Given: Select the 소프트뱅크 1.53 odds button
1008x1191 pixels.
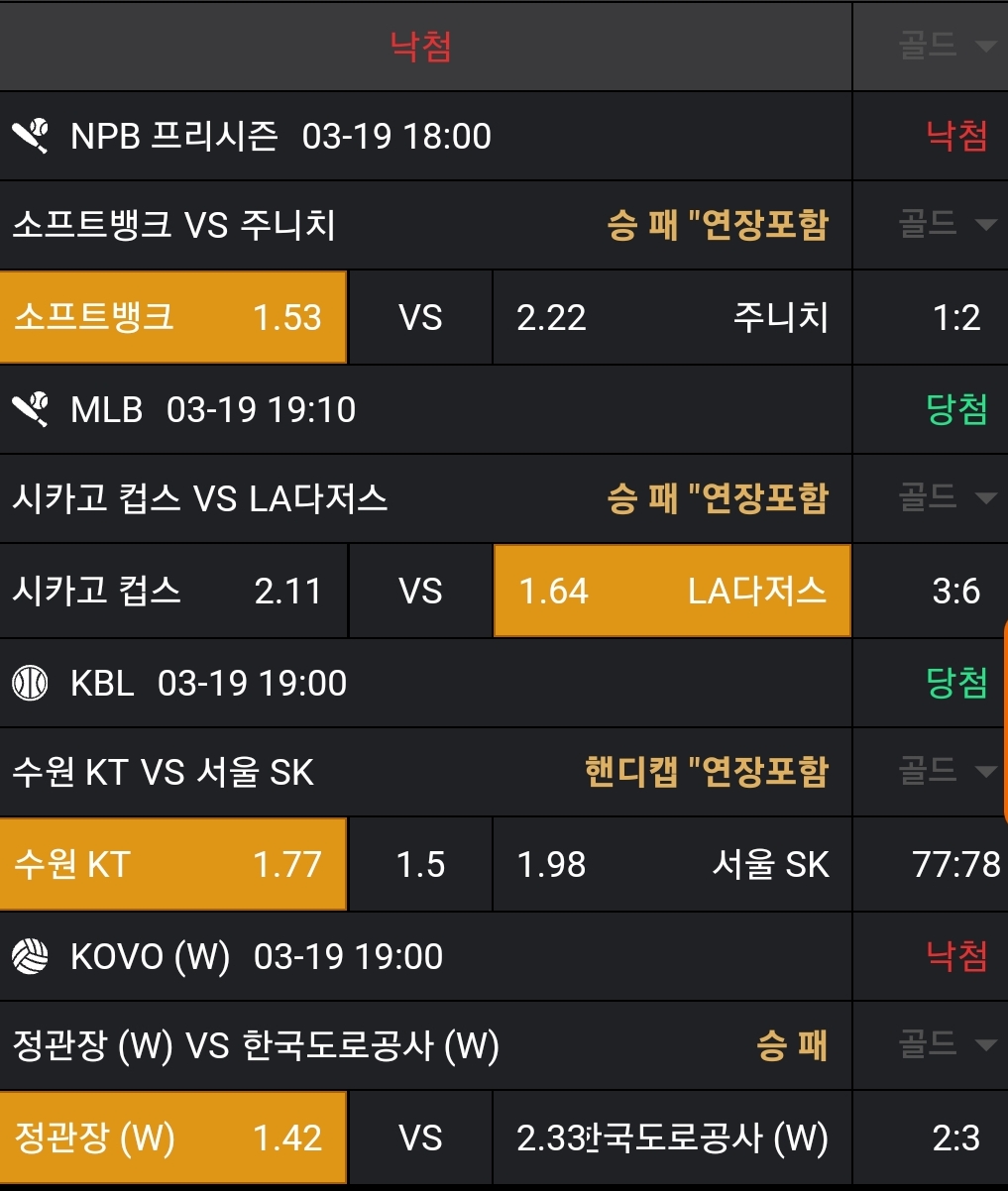Looking at the screenshot, I should pyautogui.click(x=172, y=317).
